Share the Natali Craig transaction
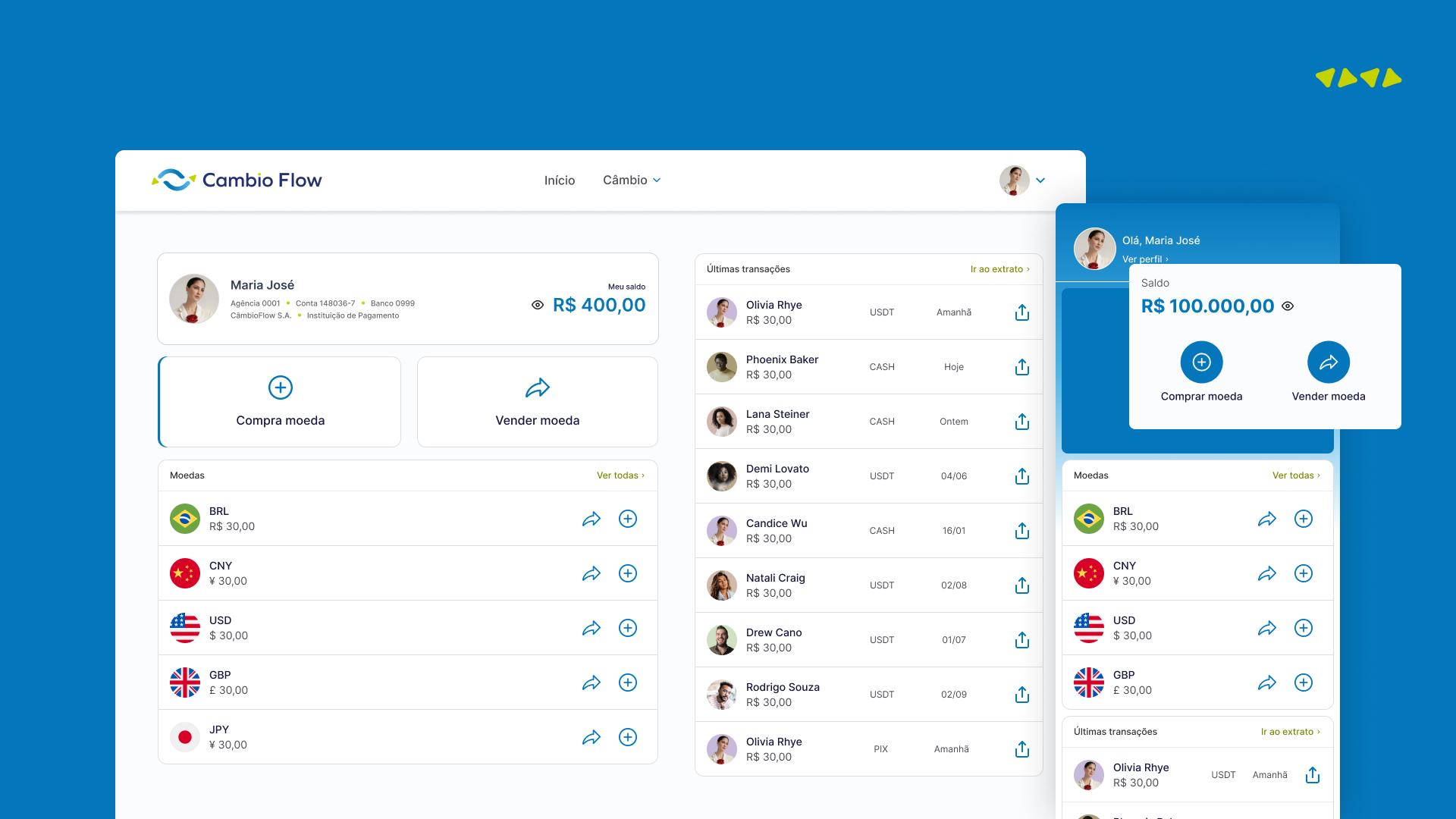 tap(1022, 585)
